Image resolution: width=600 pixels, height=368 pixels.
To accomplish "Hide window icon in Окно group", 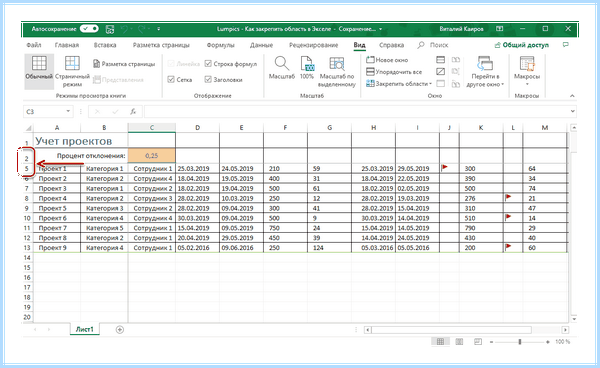I will coord(440,72).
